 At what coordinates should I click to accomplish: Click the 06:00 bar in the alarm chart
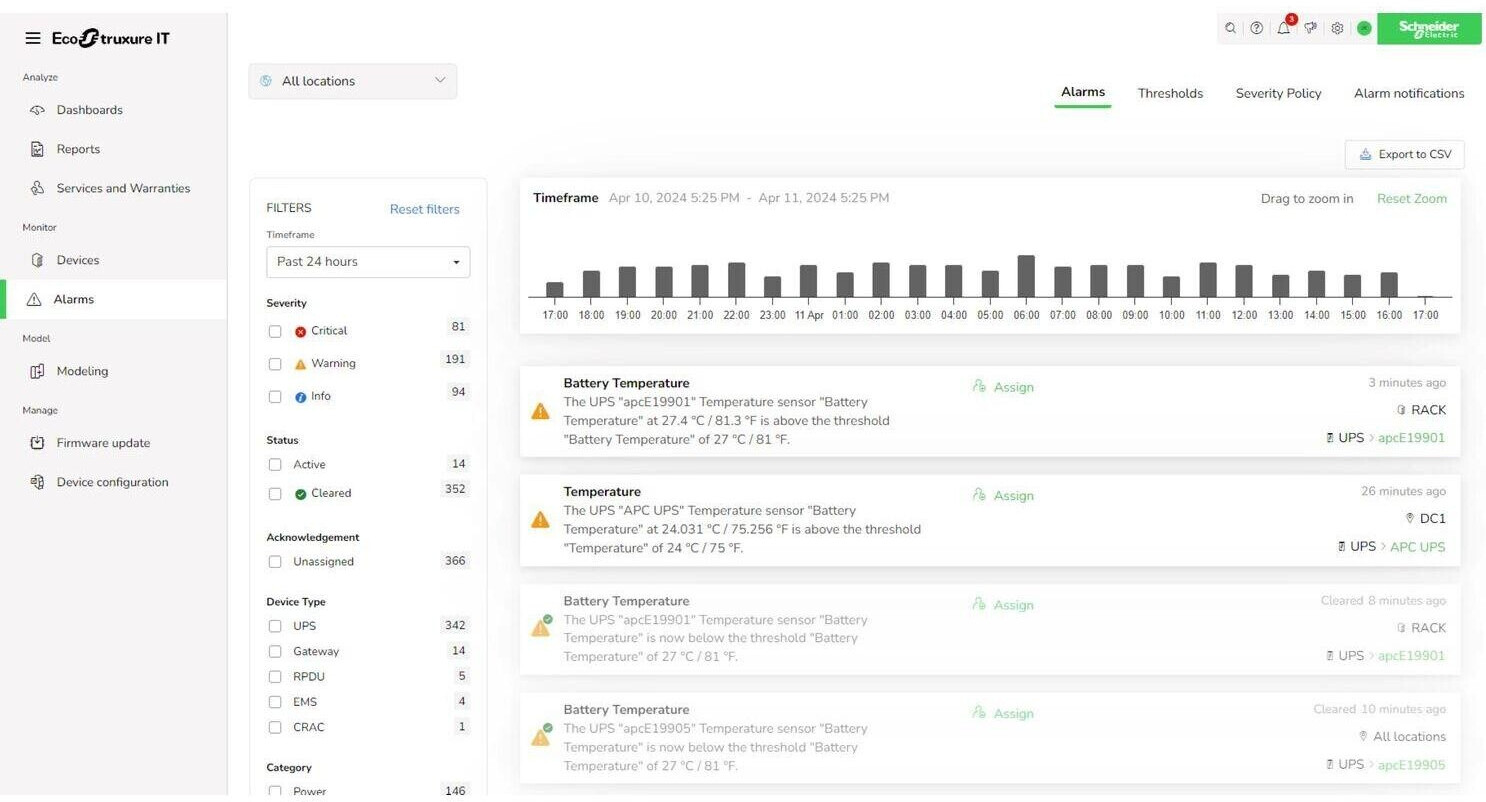(x=1026, y=277)
